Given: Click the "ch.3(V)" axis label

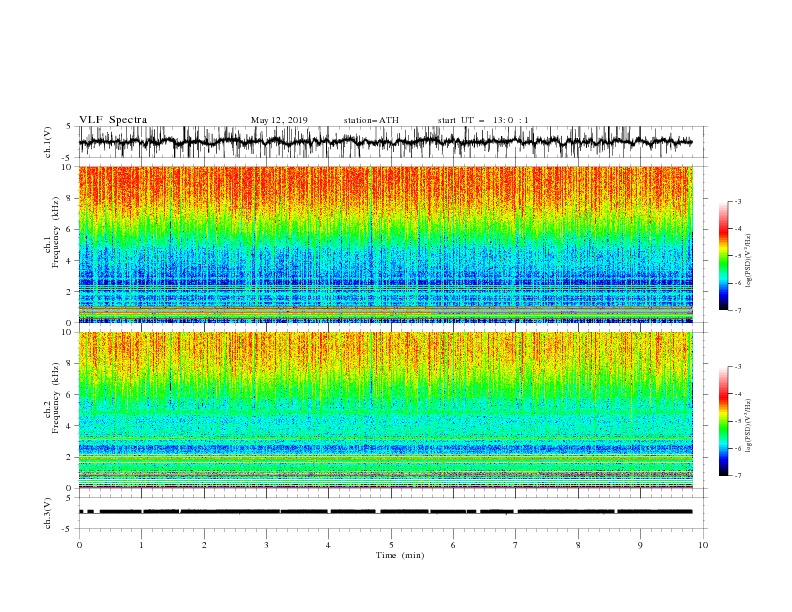Looking at the screenshot, I should tap(48, 513).
